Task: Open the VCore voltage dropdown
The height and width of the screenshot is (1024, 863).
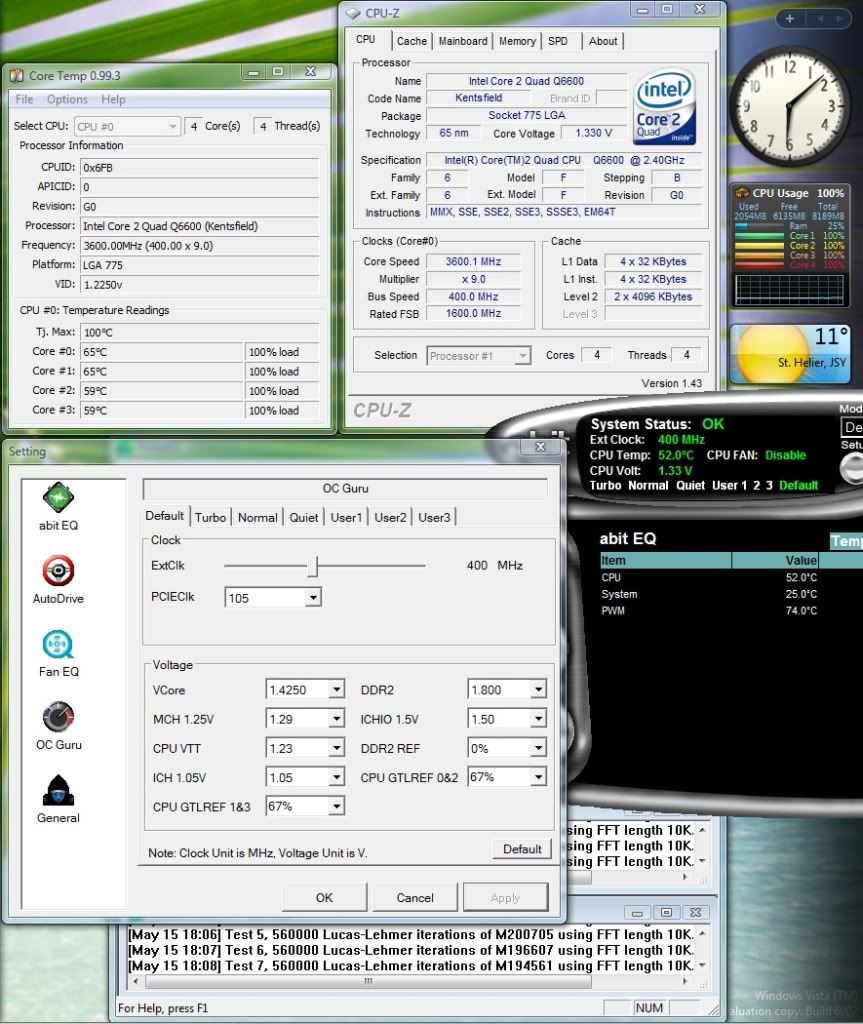Action: click(x=336, y=690)
